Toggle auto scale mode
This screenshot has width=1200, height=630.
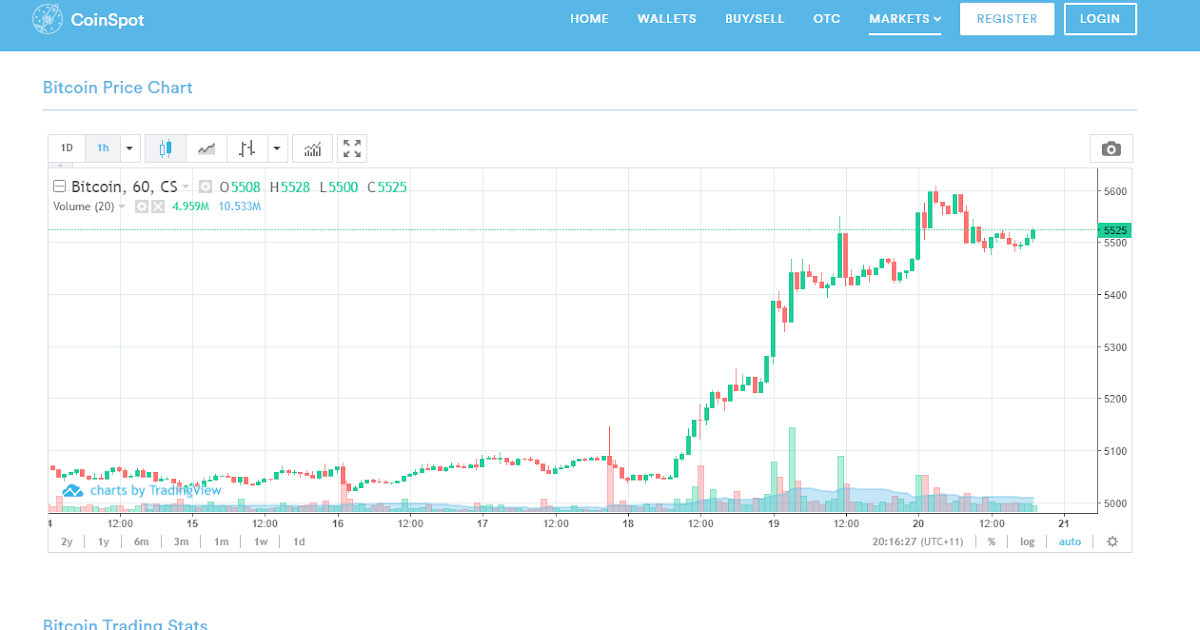(1070, 541)
